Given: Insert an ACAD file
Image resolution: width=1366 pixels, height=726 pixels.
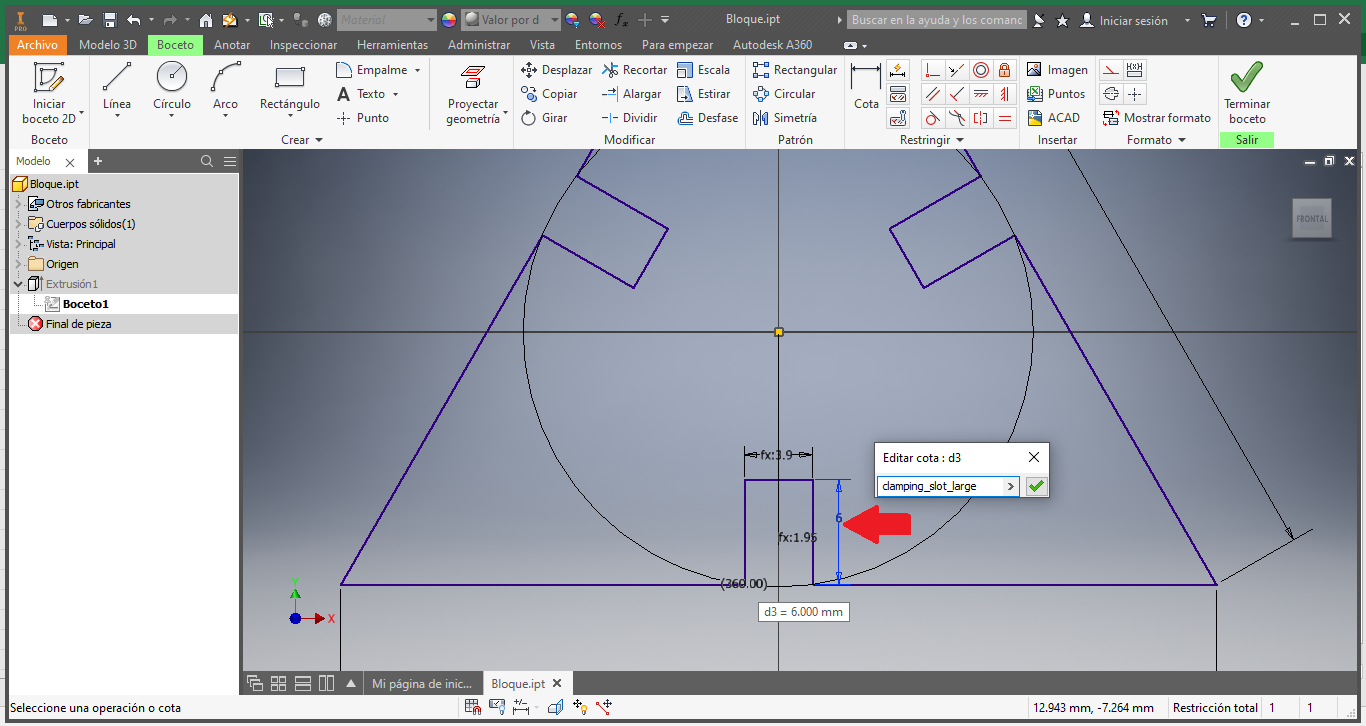Looking at the screenshot, I should pyautogui.click(x=1053, y=118).
